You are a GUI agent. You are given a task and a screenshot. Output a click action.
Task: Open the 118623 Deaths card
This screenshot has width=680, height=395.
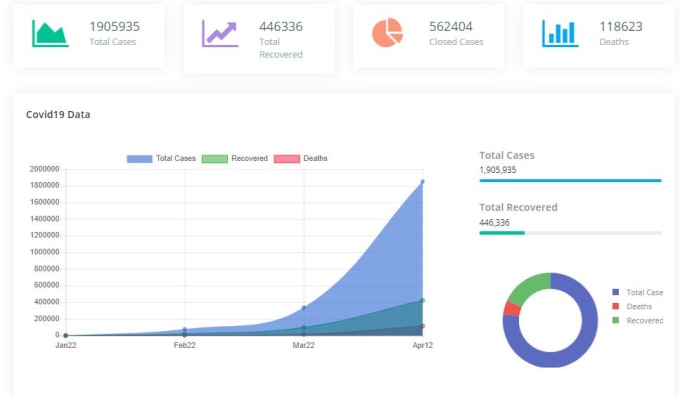pyautogui.click(x=598, y=36)
